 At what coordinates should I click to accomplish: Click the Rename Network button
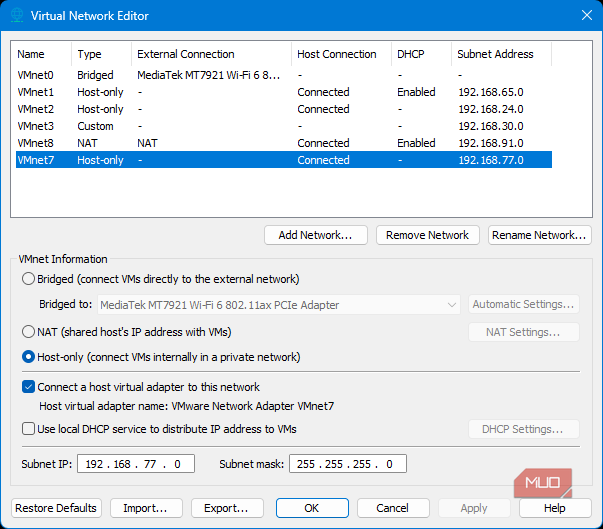coord(540,235)
